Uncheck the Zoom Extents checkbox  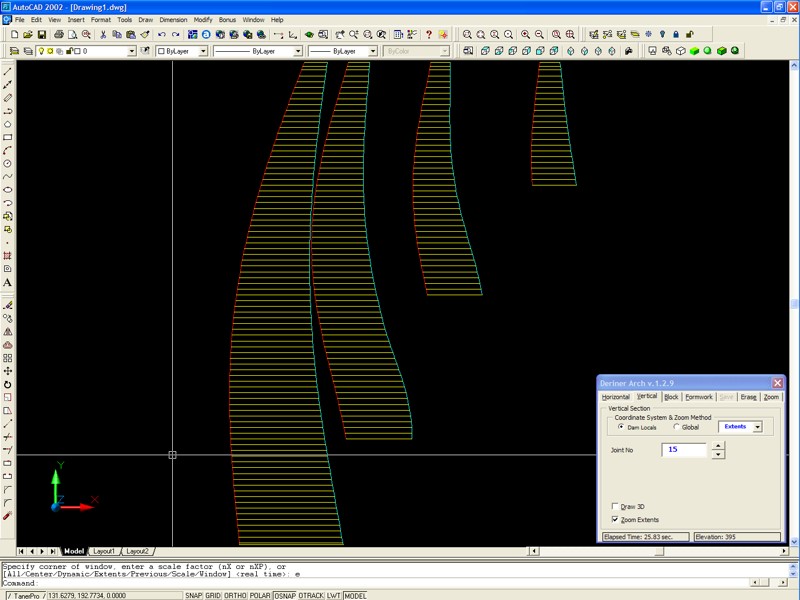[x=616, y=520]
